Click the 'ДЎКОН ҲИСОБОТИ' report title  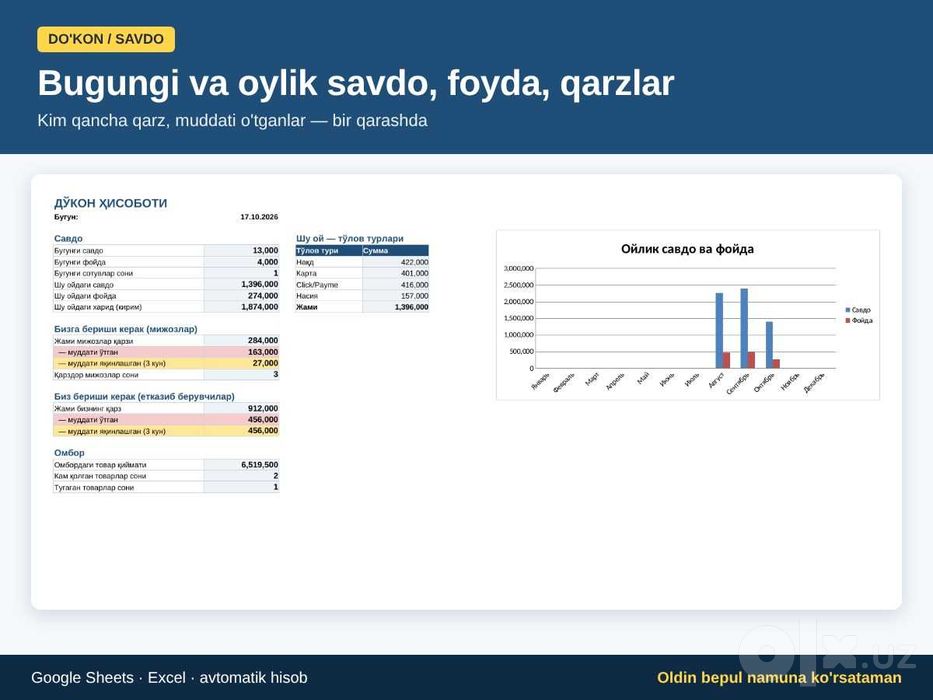click(x=111, y=203)
